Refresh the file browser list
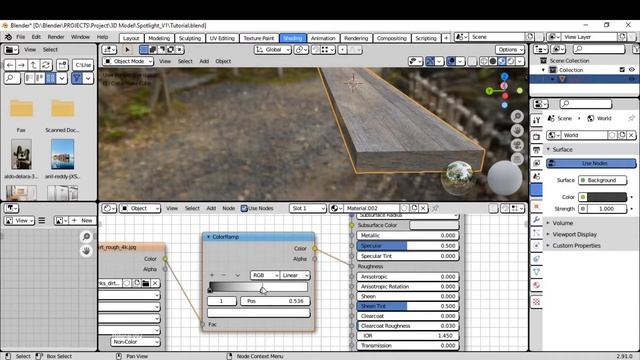 (46, 65)
